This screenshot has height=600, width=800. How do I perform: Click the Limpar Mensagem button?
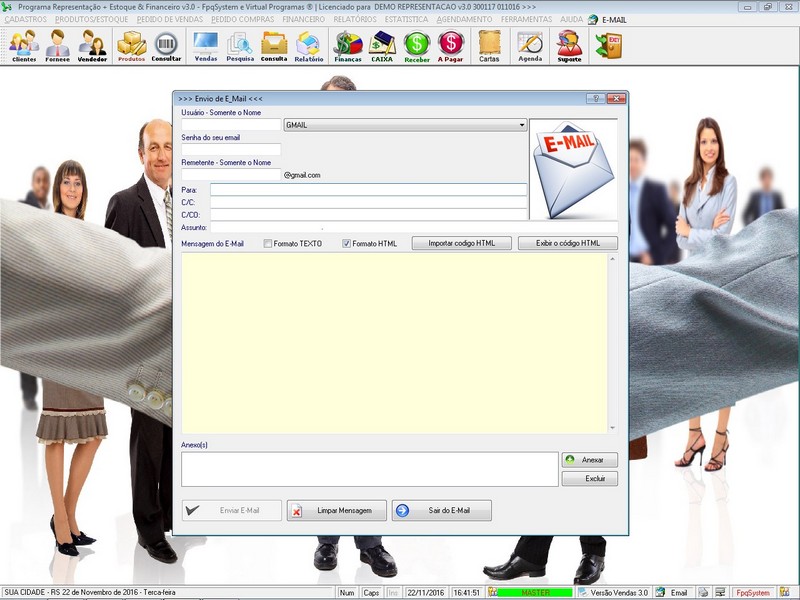(337, 511)
